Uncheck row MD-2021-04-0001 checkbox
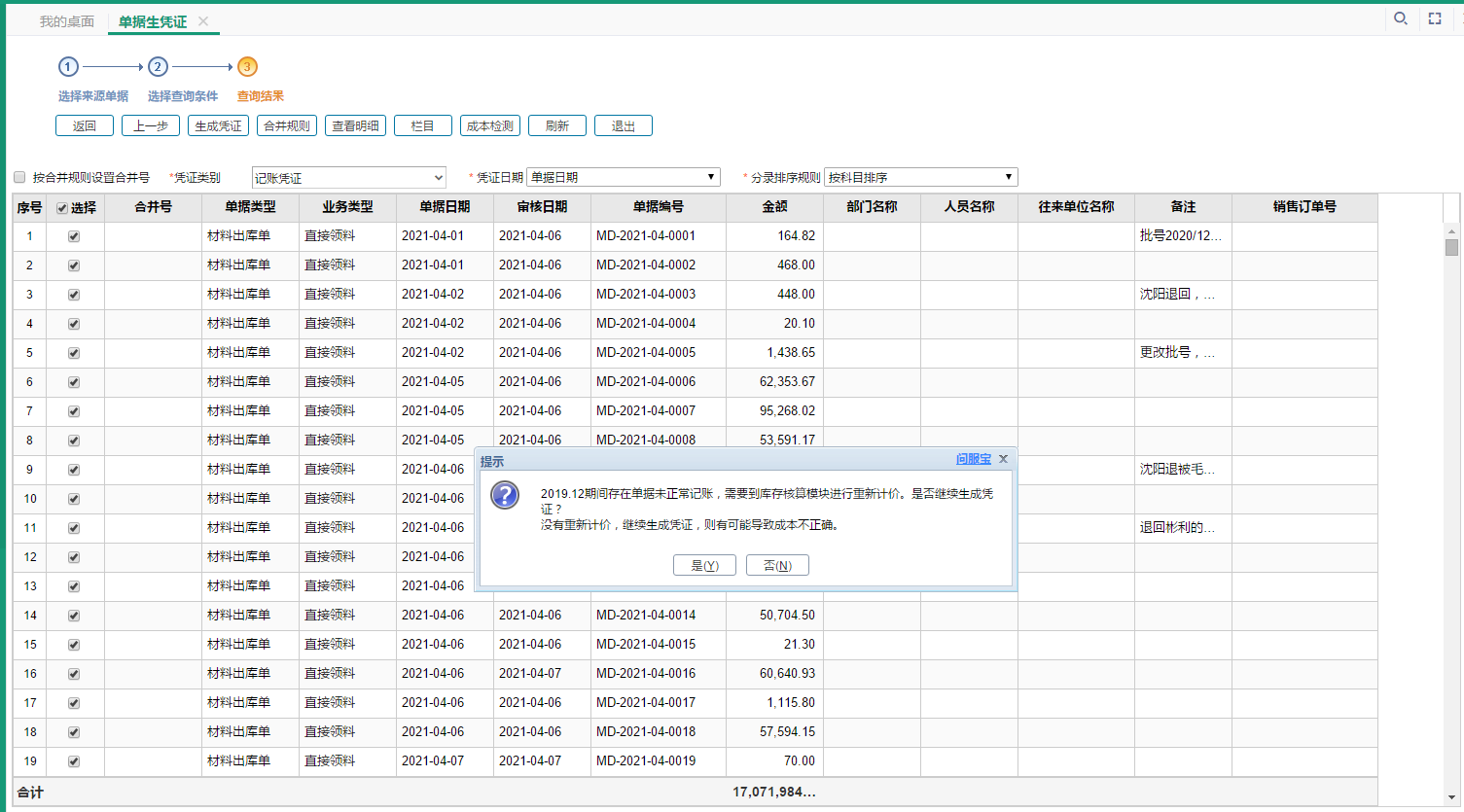 pos(74,236)
